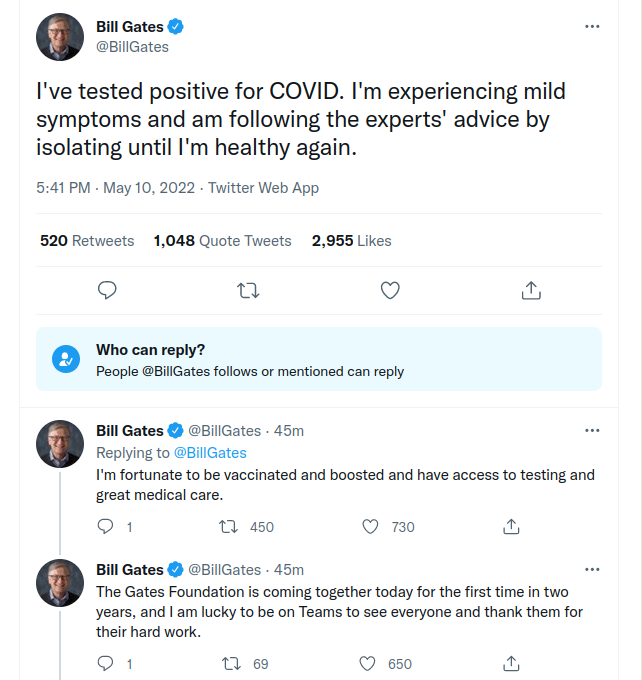Share the main tweet via share icon
This screenshot has height=680, width=642.
click(531, 290)
